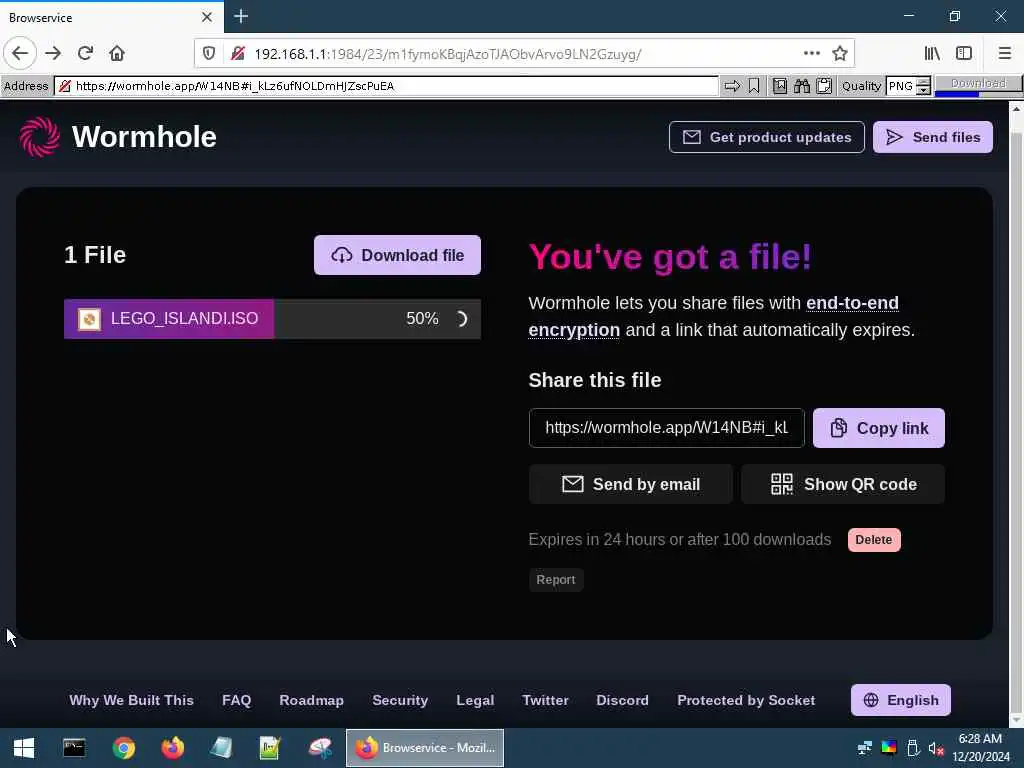Click the Download file button
1024x768 pixels.
(397, 255)
